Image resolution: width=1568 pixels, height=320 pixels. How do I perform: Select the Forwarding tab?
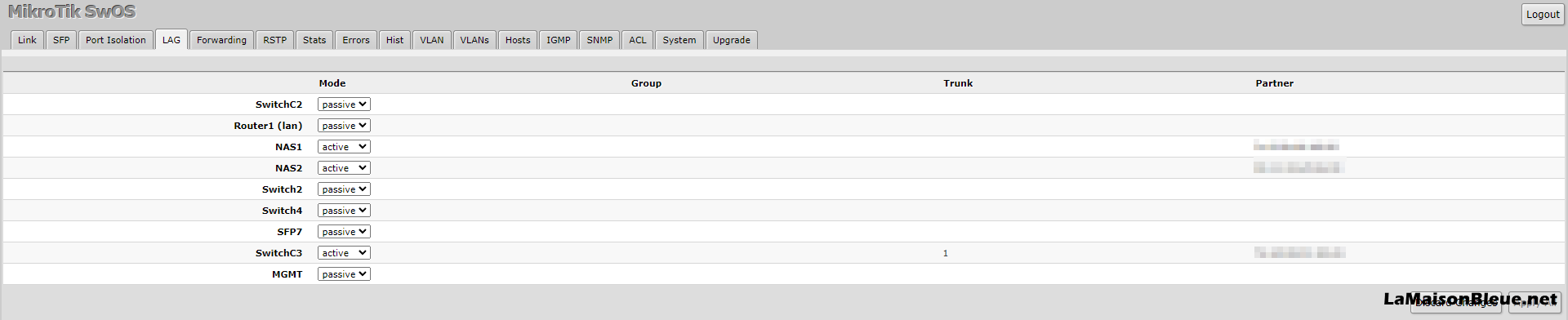pos(221,40)
